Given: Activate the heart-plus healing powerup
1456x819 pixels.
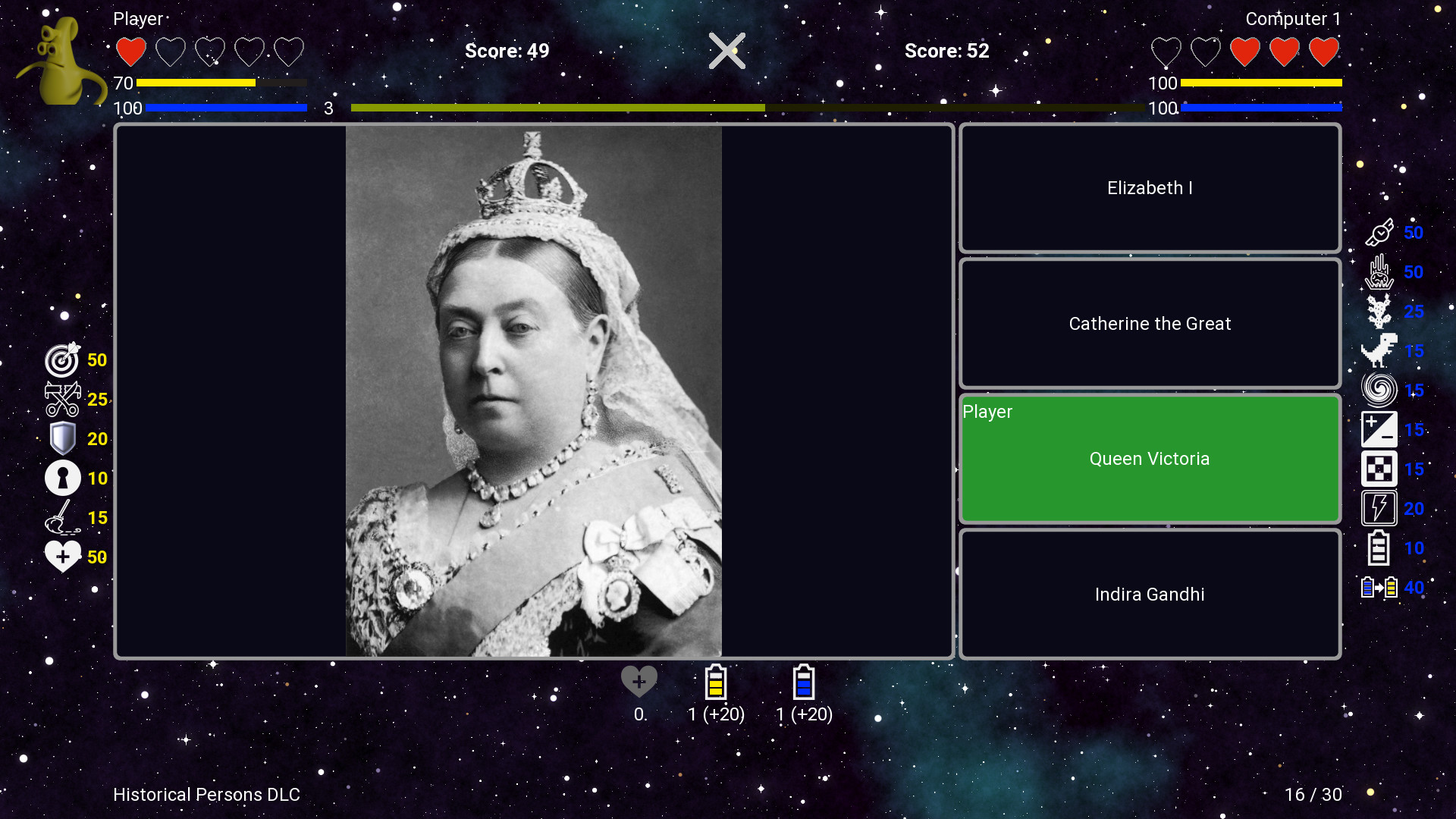Looking at the screenshot, I should tap(63, 556).
